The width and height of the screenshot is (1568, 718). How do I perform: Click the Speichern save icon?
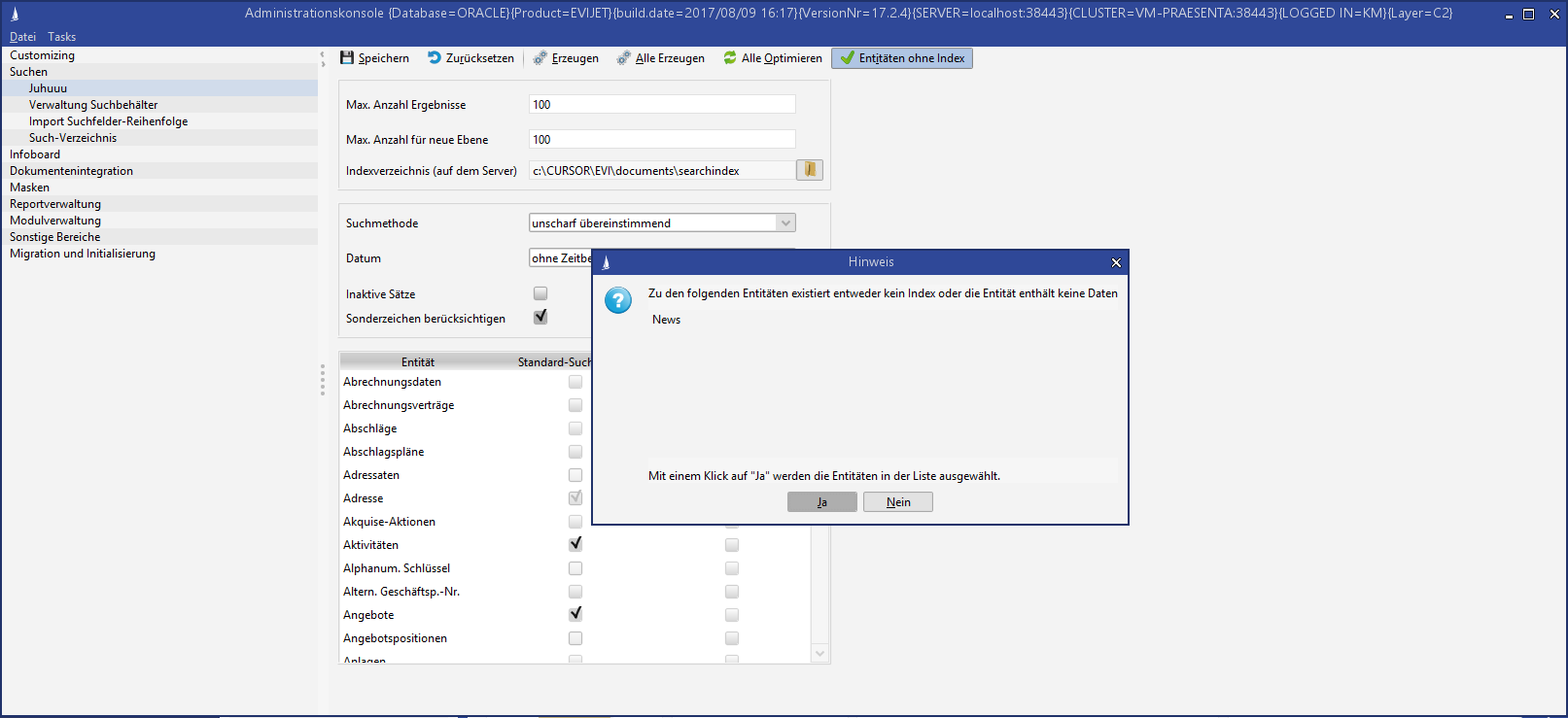(347, 58)
